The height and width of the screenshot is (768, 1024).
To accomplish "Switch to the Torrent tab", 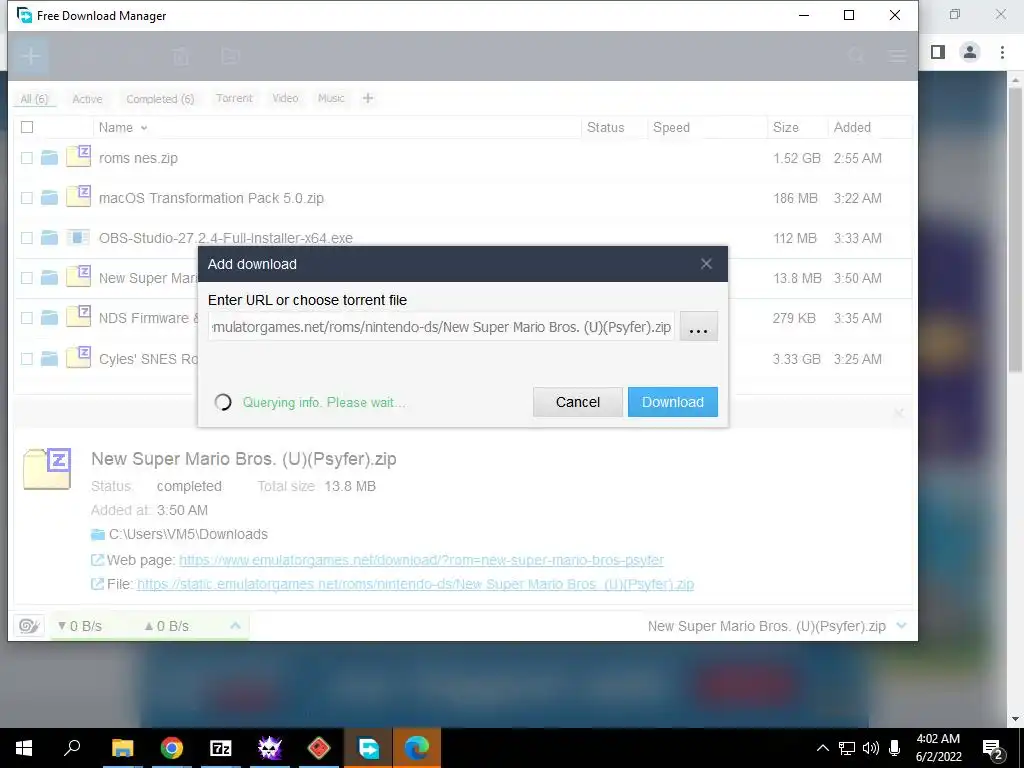I will tap(234, 98).
